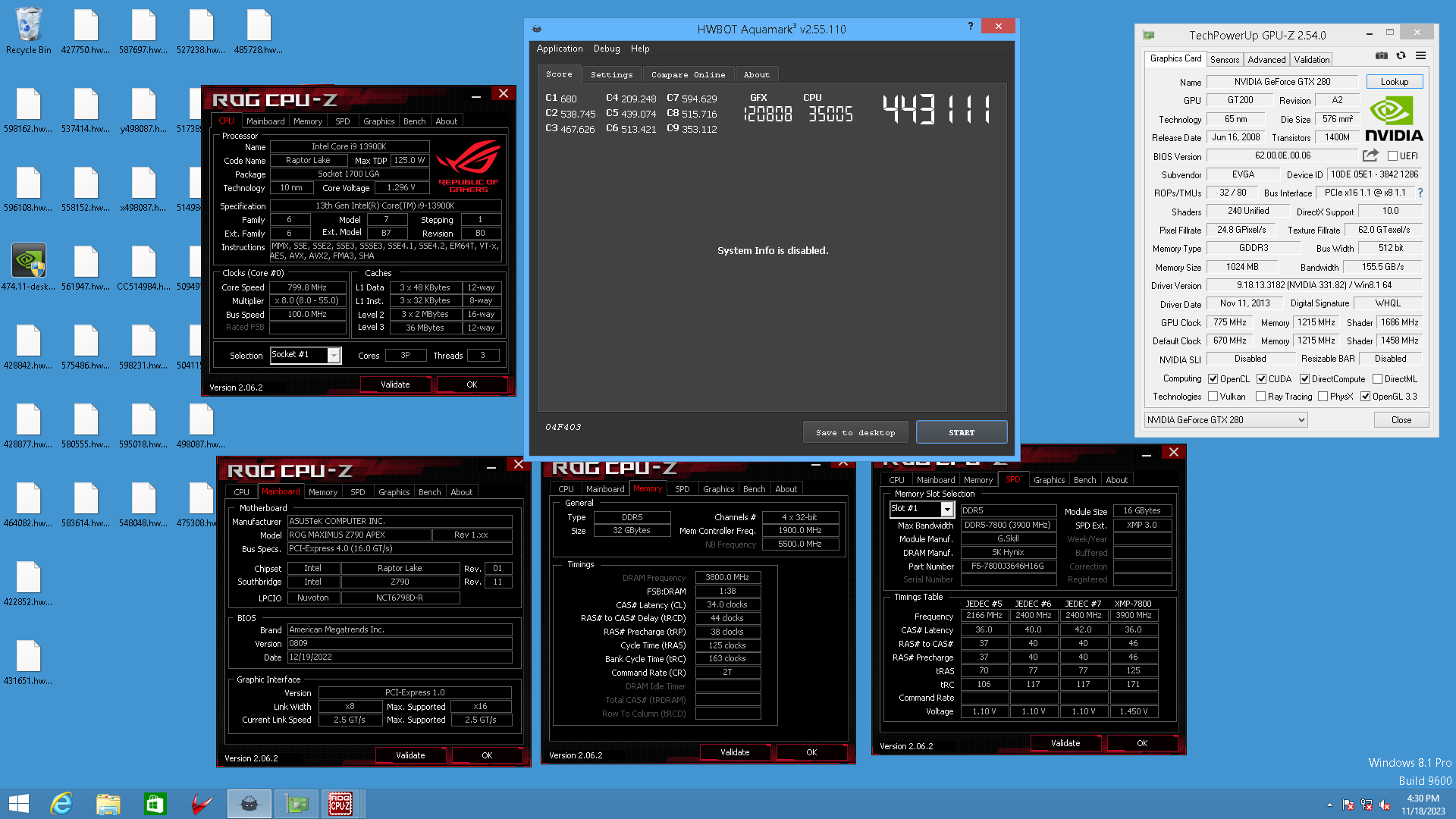The image size is (1456, 819).
Task: Switch to the Settings tab in Aquamark
Action: 611,74
